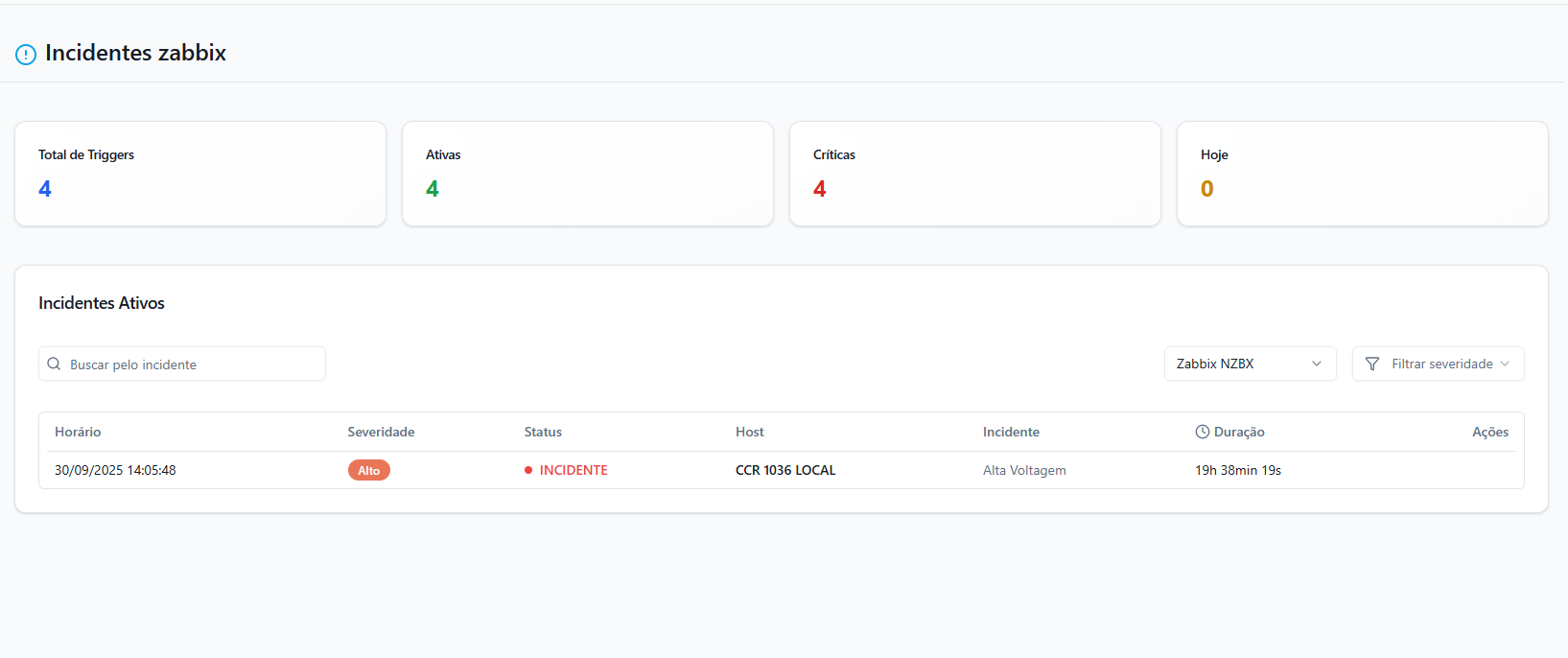Open the host CCR 1036 LOCAL
This screenshot has height=658, width=1568.
[x=785, y=470]
